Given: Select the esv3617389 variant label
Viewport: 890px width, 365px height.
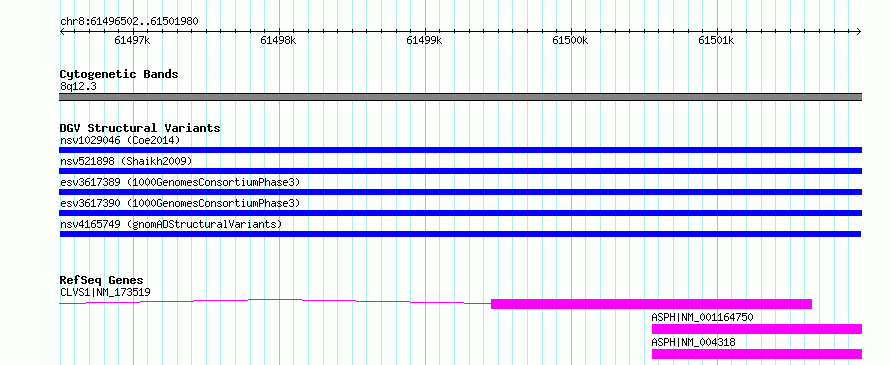Looking at the screenshot, I should tap(180, 182).
